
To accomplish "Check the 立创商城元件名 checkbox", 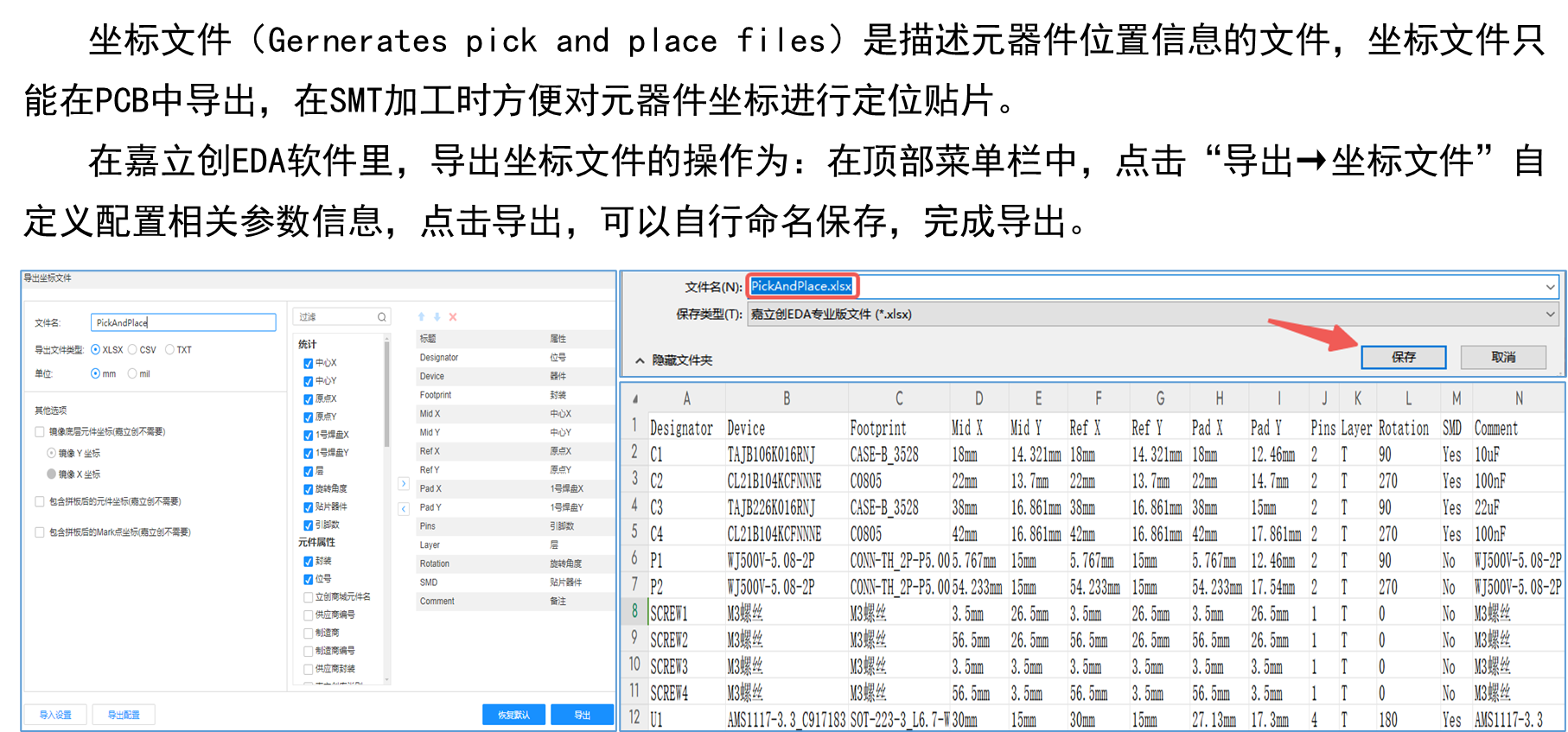I will click(309, 597).
